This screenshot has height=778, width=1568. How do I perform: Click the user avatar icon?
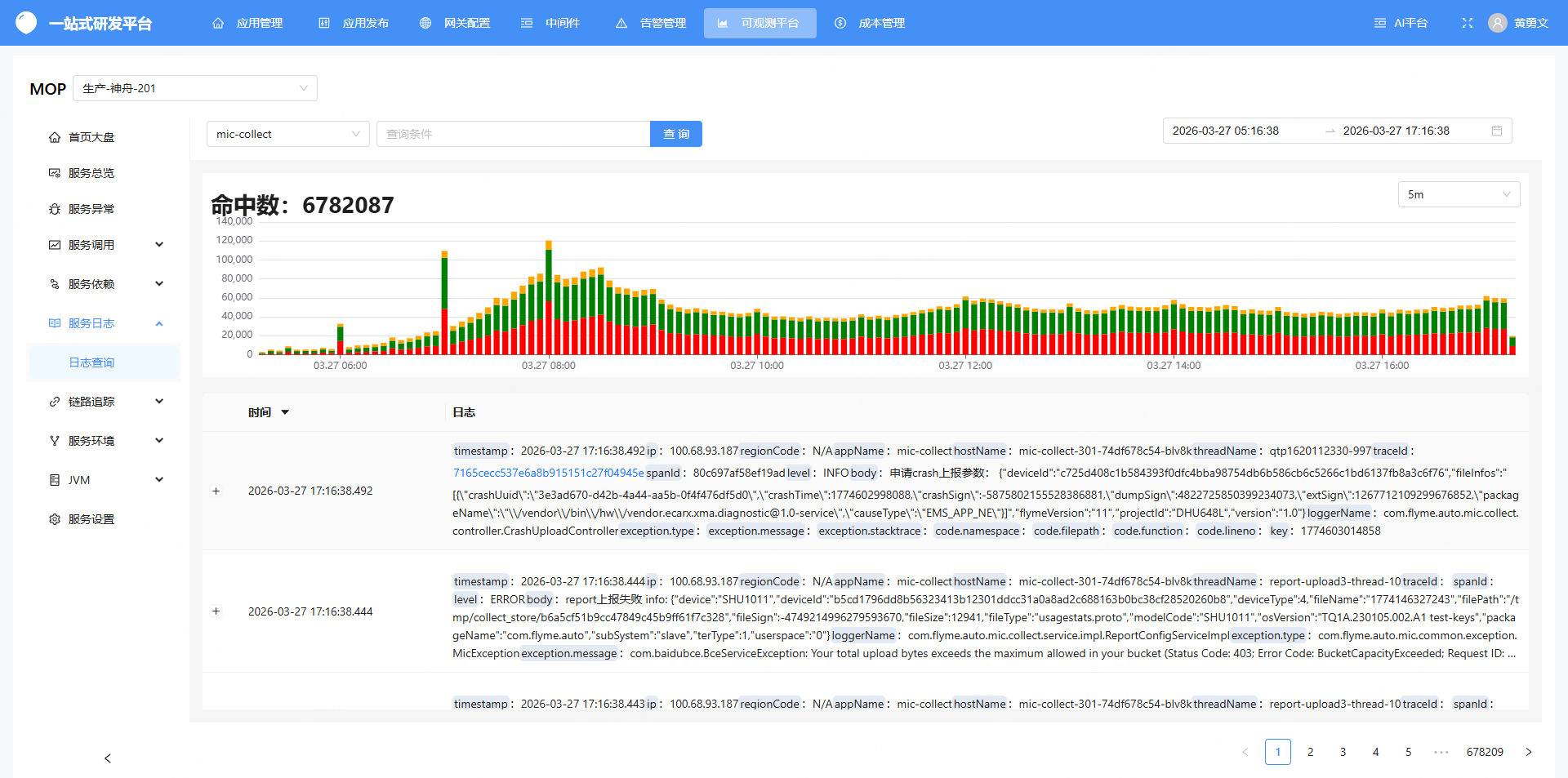point(1497,23)
